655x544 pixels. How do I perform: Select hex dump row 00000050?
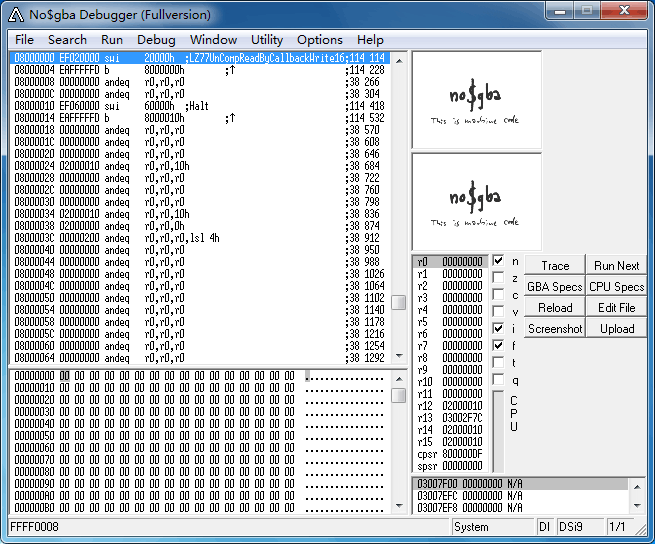coord(200,436)
